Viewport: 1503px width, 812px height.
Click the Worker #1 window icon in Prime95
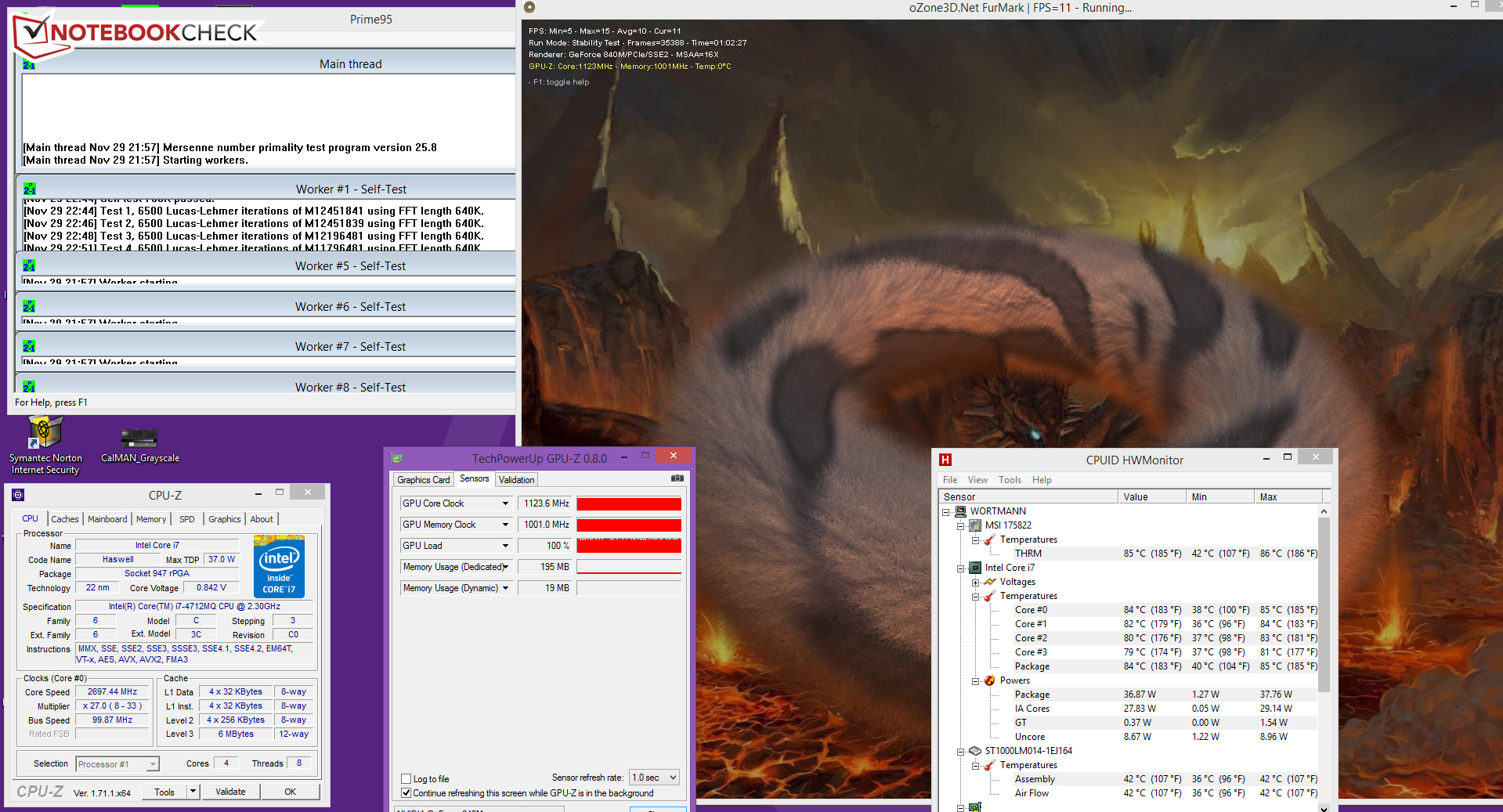tap(30, 189)
